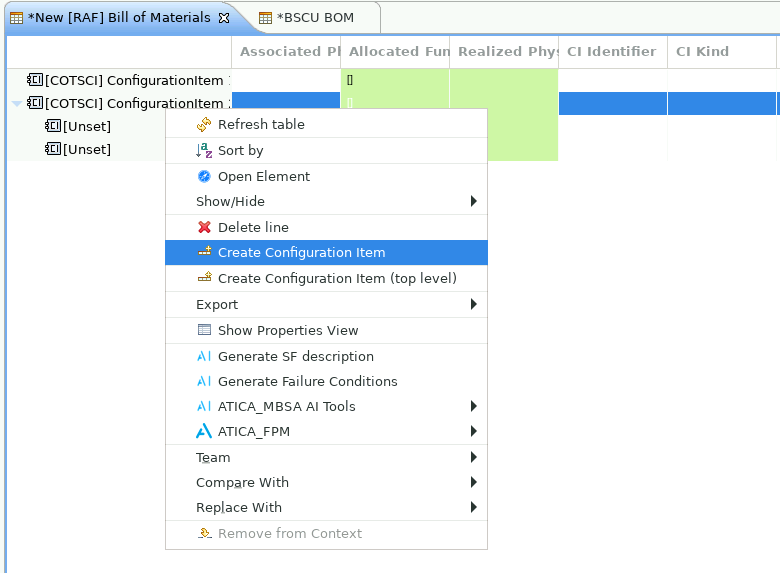The height and width of the screenshot is (573, 780).
Task: Switch to the BSCU BOM tab
Action: 314,18
